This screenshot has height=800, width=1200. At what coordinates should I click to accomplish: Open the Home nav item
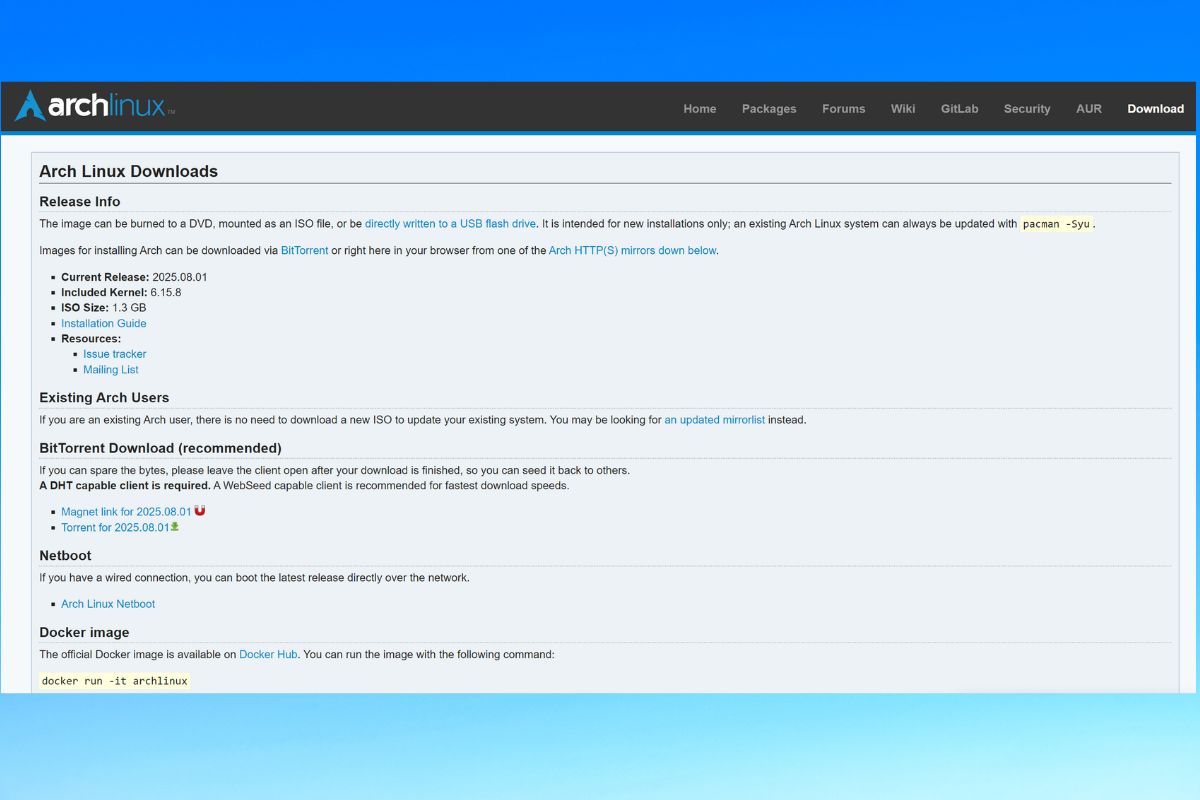(x=700, y=109)
